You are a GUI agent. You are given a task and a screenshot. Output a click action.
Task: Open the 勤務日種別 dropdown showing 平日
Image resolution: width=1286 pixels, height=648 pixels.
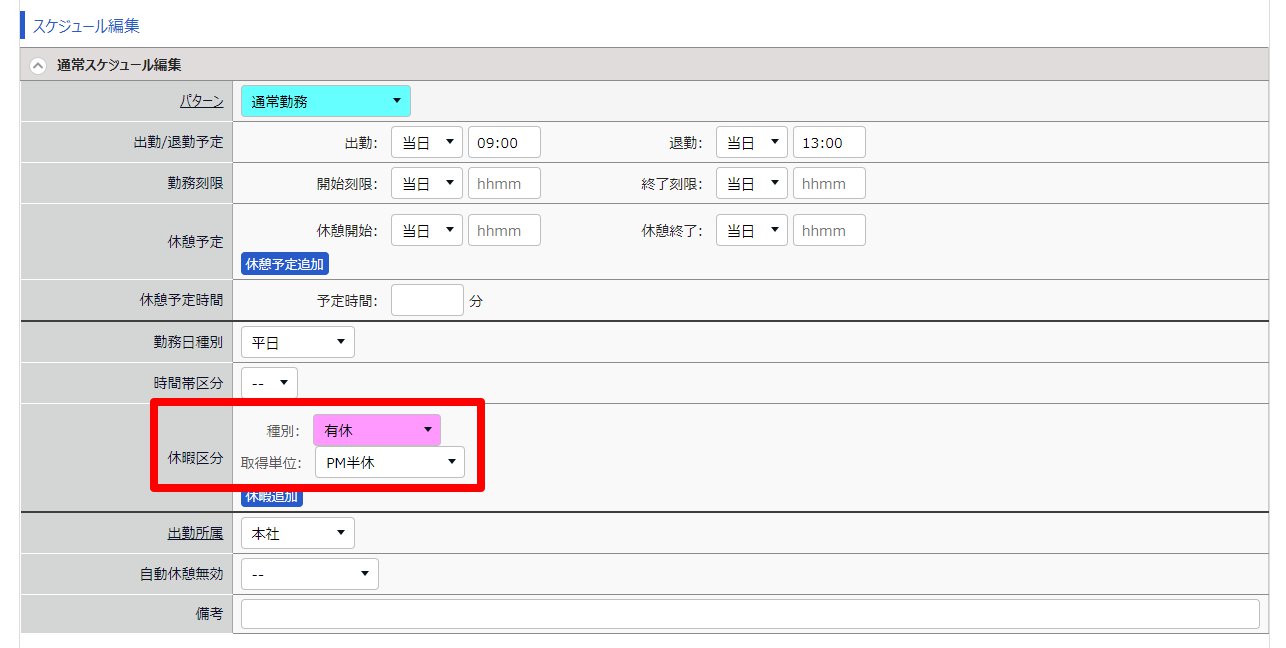[298, 343]
